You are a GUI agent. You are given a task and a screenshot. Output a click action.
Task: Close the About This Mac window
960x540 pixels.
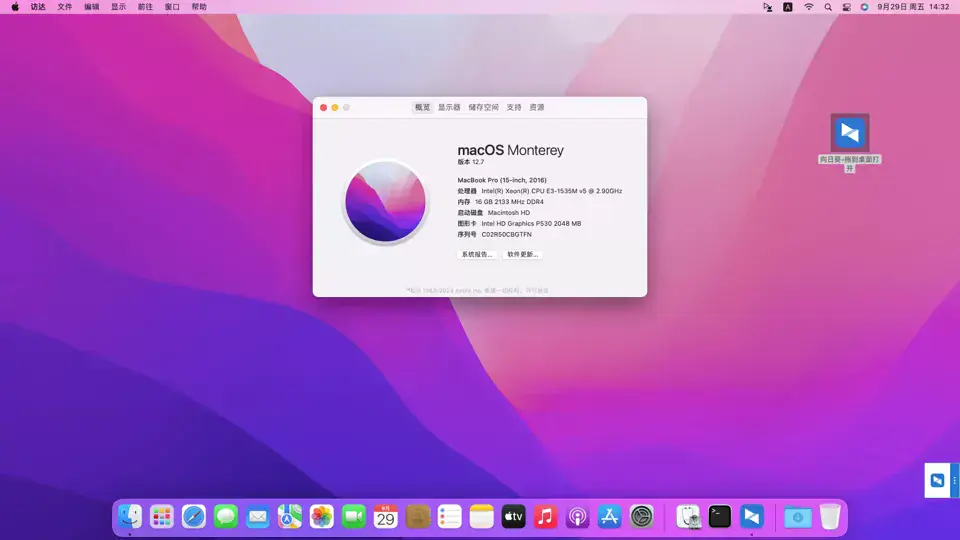coord(323,108)
